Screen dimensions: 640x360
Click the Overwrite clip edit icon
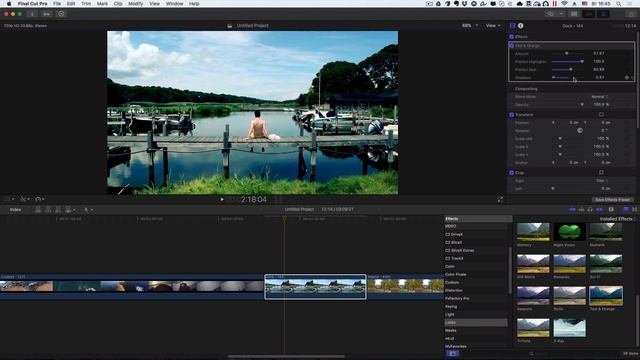[68, 210]
